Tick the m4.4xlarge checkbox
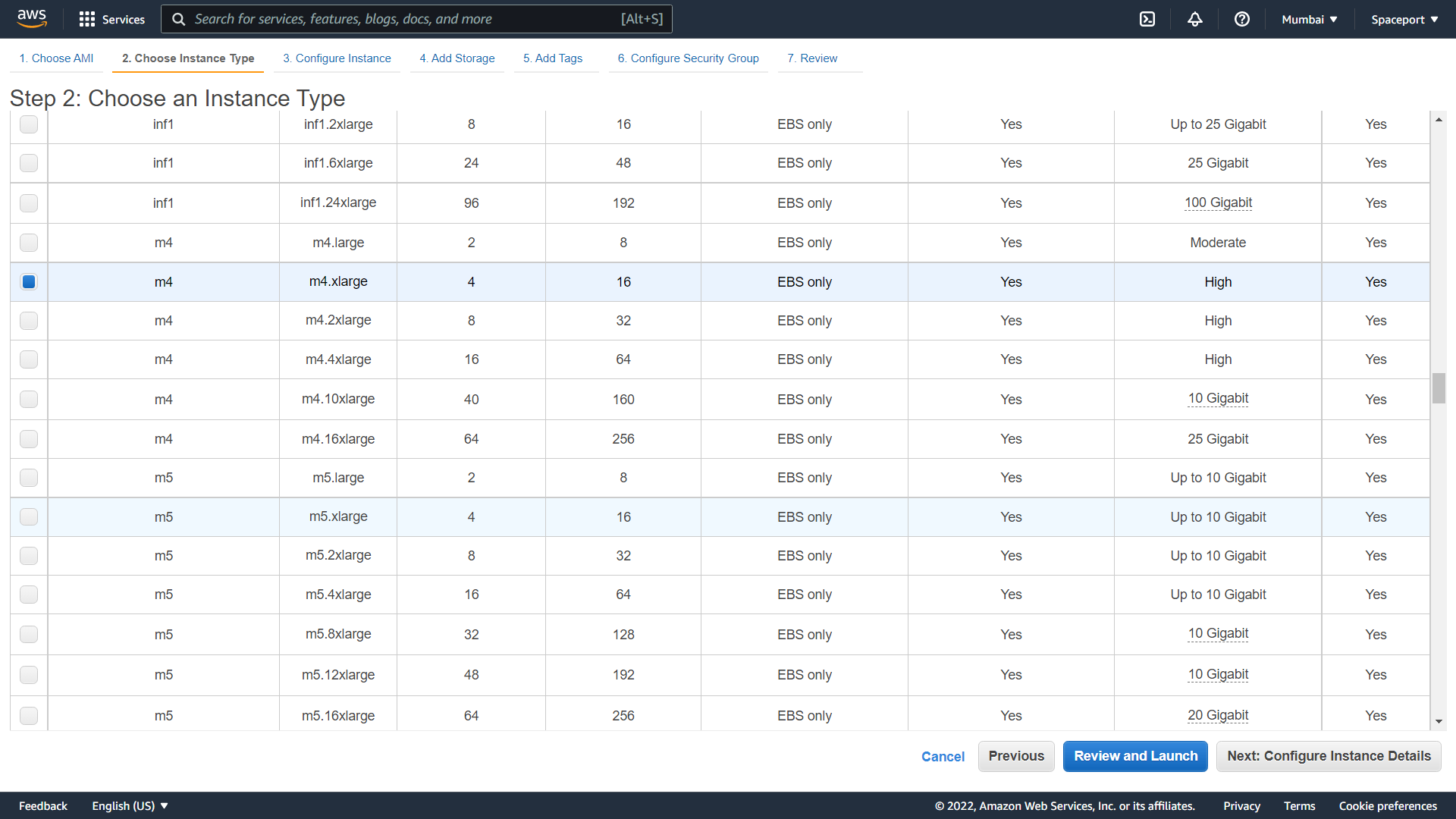The image size is (1456, 819). (29, 359)
